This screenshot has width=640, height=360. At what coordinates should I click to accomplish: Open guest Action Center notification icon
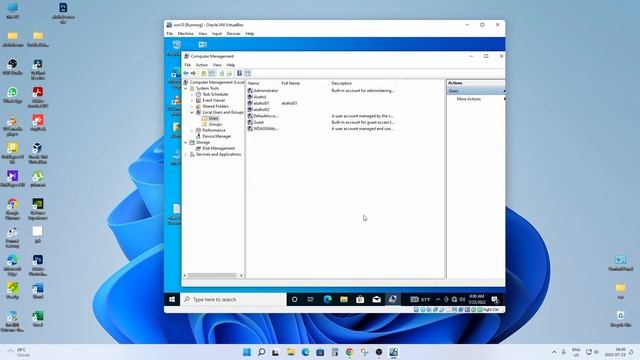(x=495, y=300)
